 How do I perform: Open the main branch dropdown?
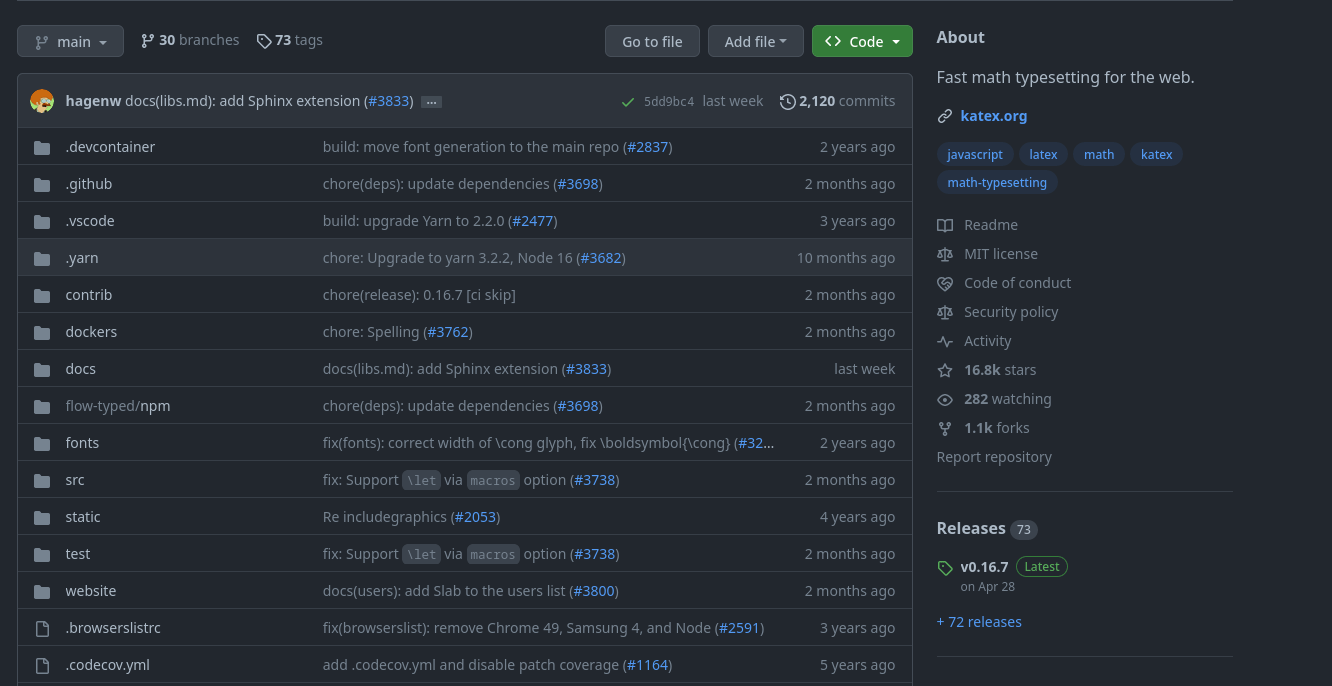70,41
